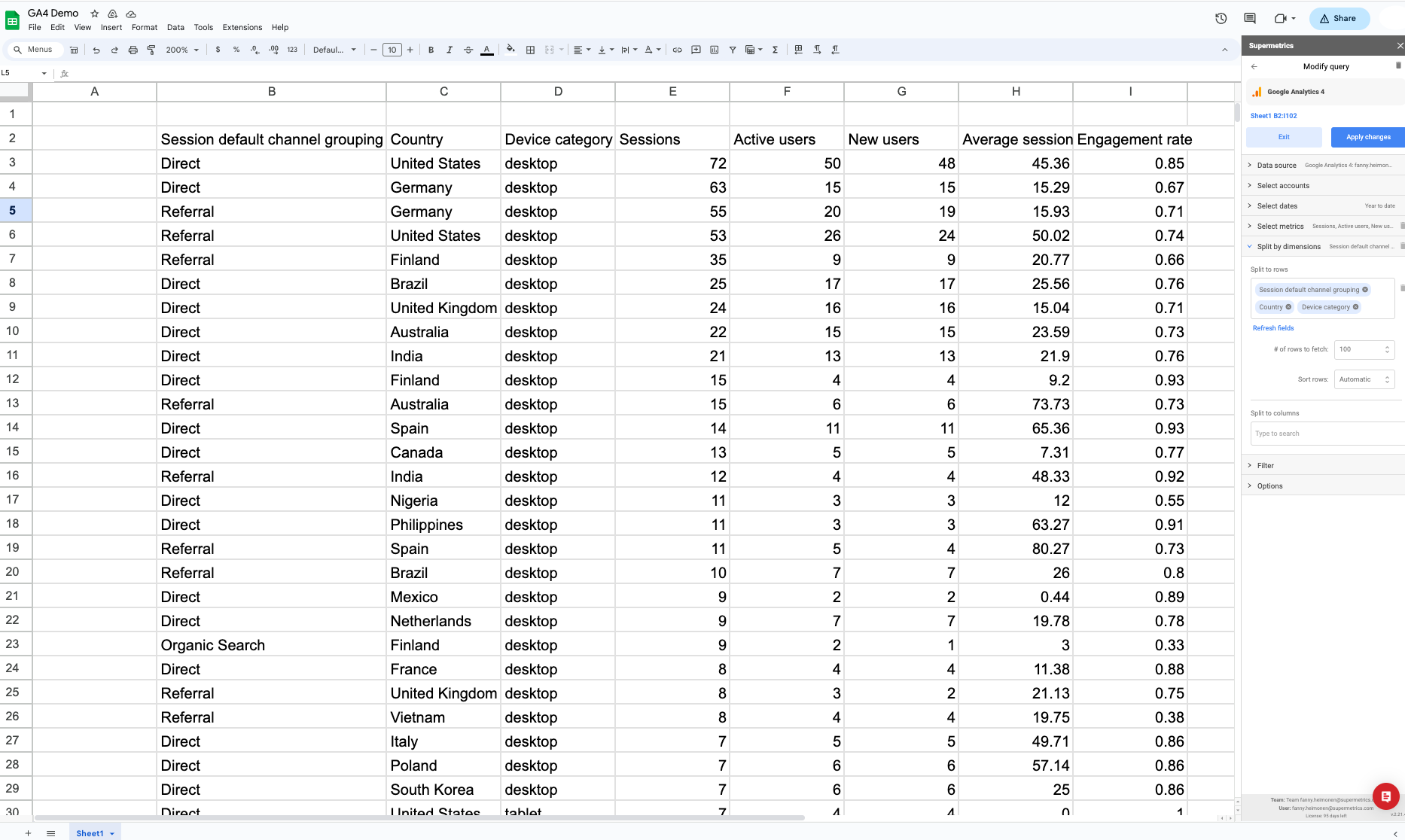
Task: Remove Session default channel grouping chip
Action: pos(1365,290)
